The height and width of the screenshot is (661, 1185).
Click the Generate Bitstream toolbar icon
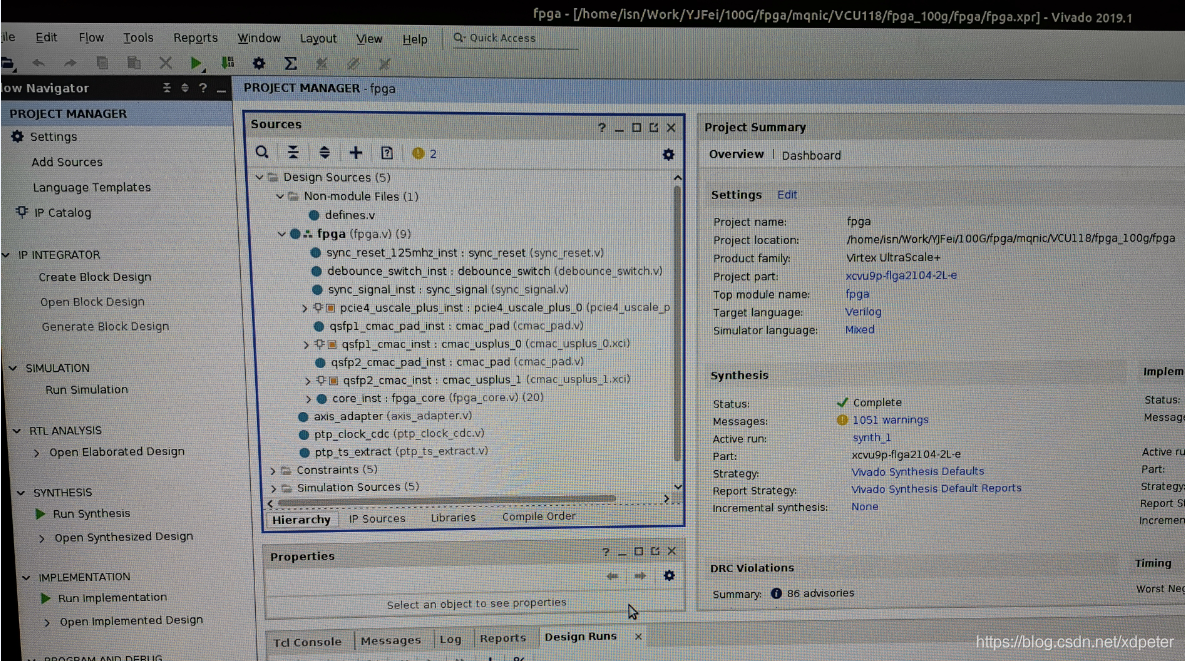coord(227,63)
